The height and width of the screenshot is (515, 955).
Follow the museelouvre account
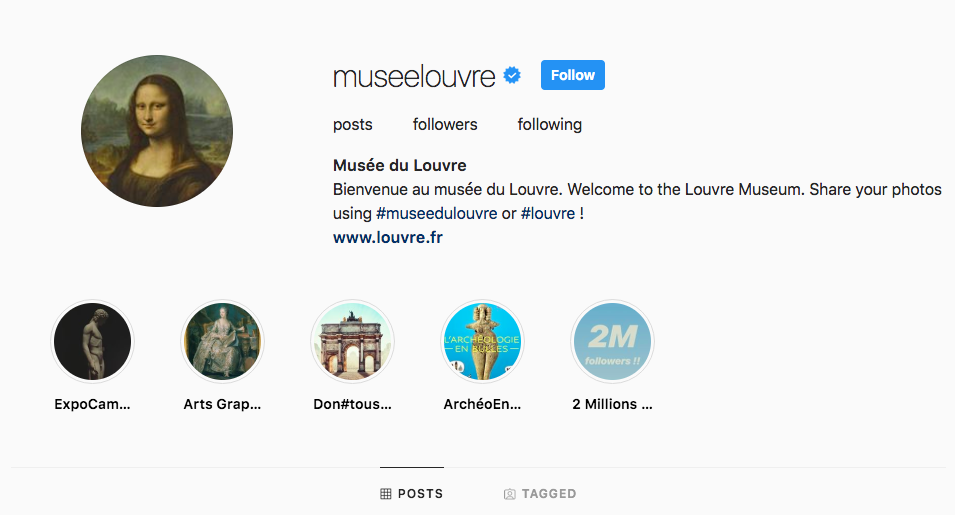[573, 75]
